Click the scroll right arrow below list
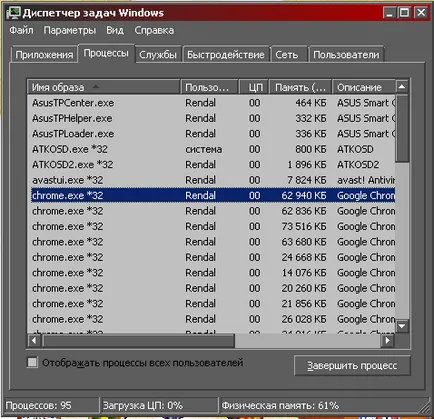This screenshot has width=434, height=419. pyautogui.click(x=387, y=341)
